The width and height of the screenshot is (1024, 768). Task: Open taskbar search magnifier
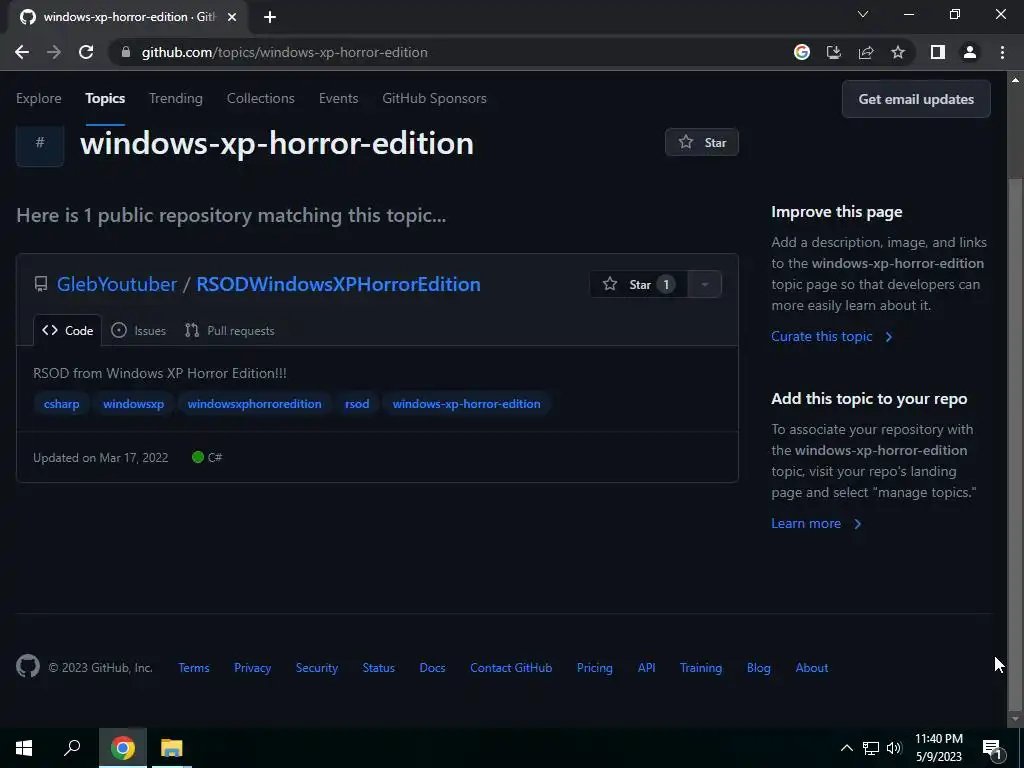[72, 748]
